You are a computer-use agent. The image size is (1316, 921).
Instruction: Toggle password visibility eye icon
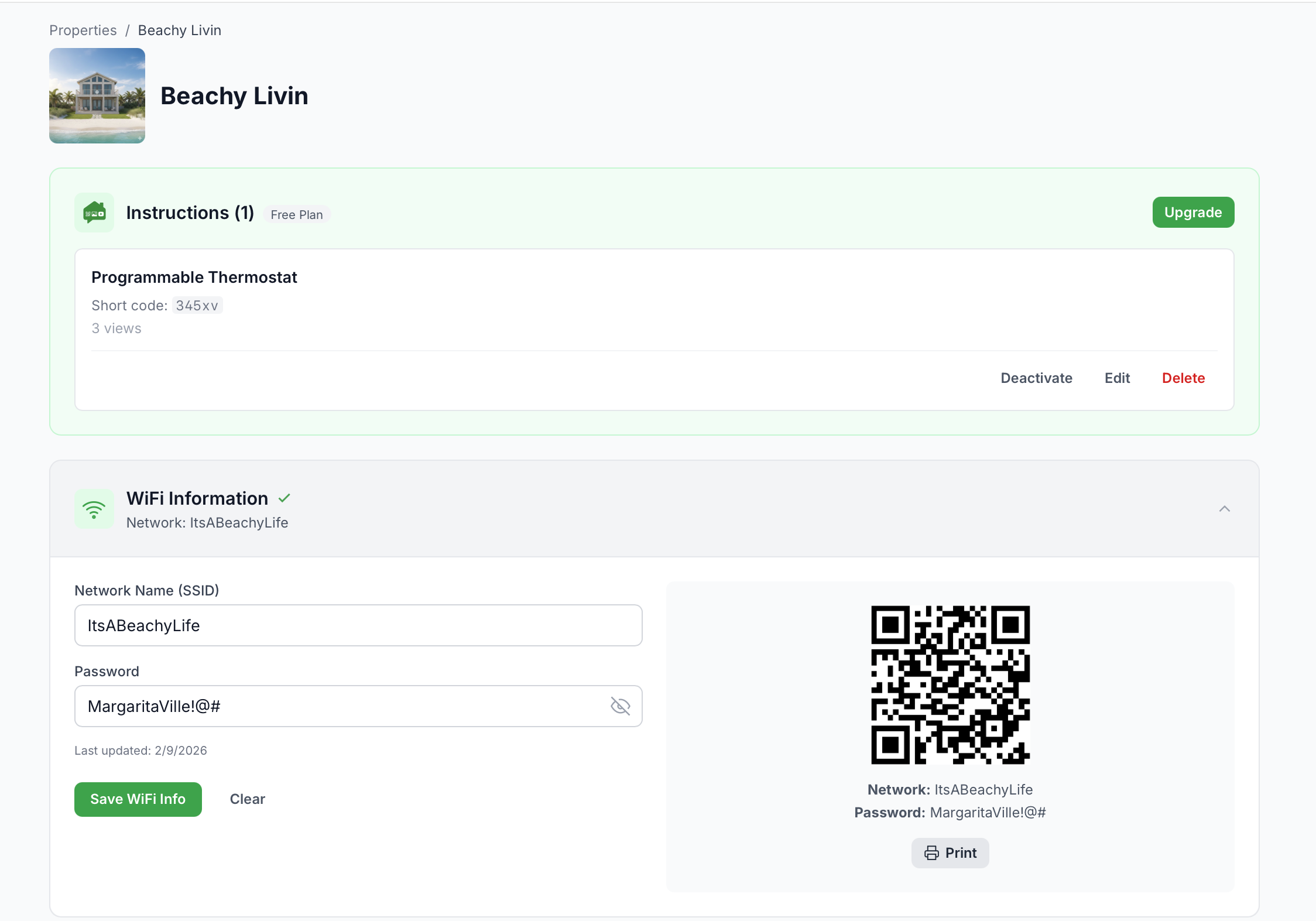tap(620, 706)
